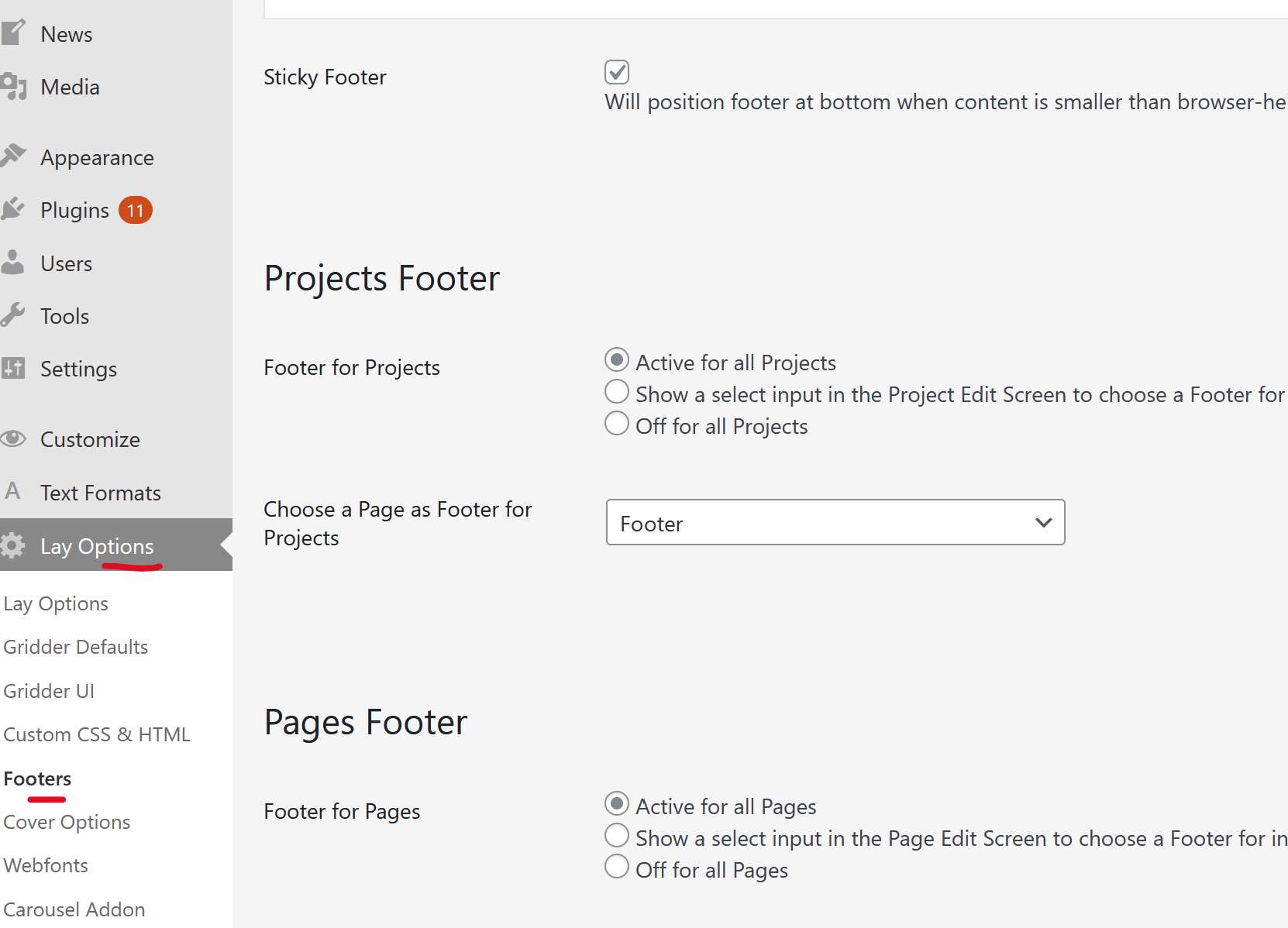Viewport: 1288px width, 928px height.
Task: Navigate to Webfonts submenu link
Action: click(46, 865)
